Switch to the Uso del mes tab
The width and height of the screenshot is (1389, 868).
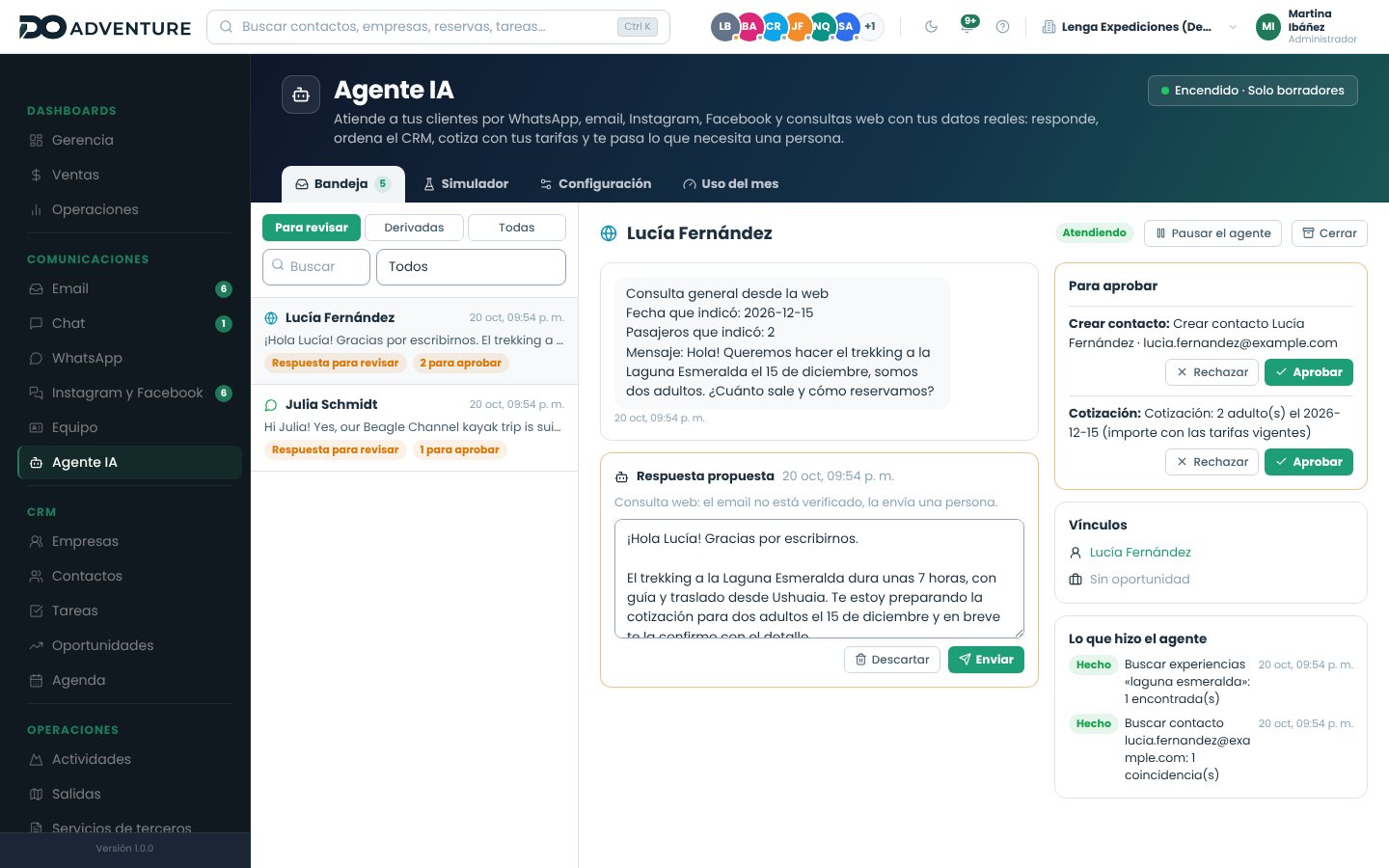730,184
